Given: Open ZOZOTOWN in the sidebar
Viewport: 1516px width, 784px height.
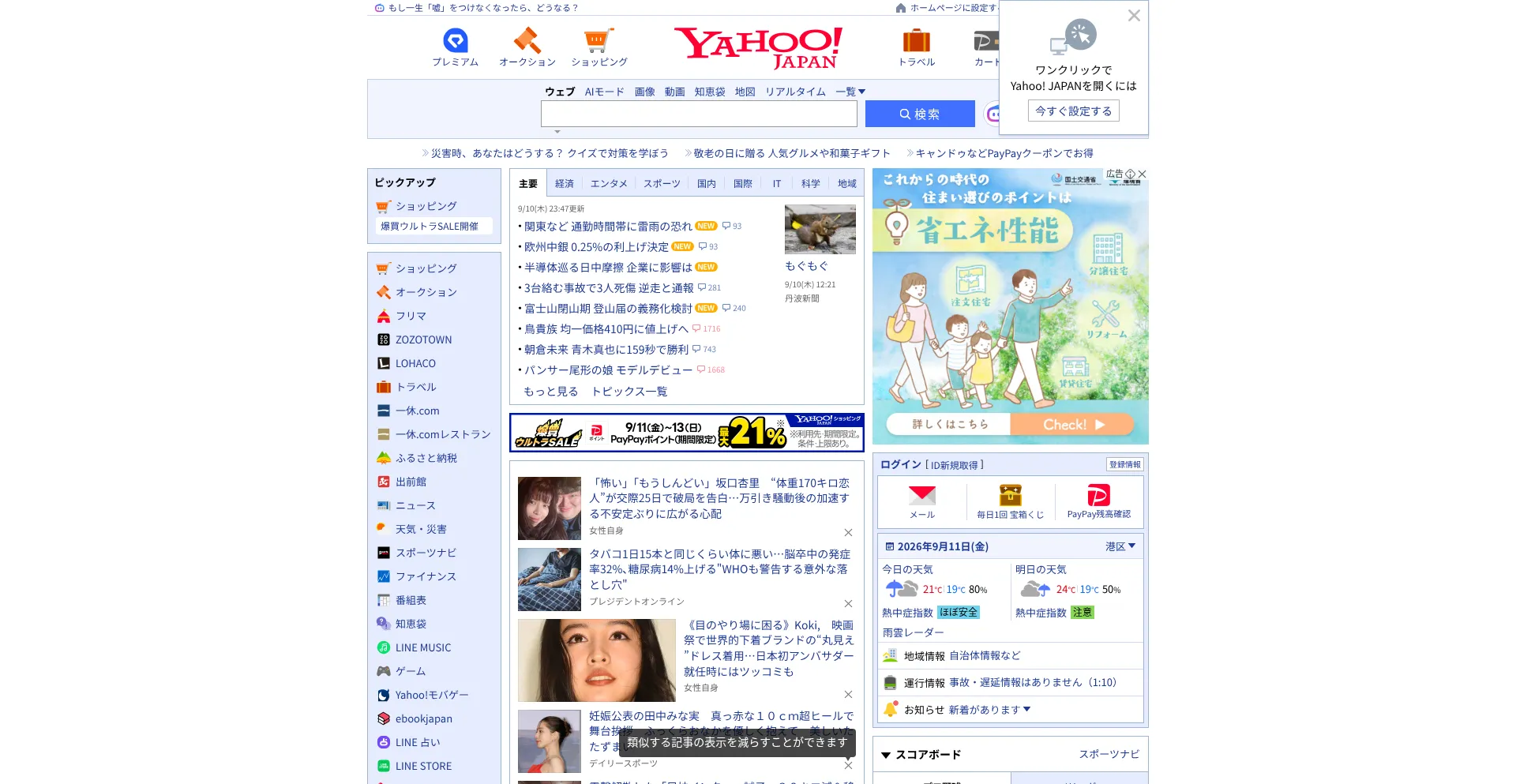Looking at the screenshot, I should 423,339.
